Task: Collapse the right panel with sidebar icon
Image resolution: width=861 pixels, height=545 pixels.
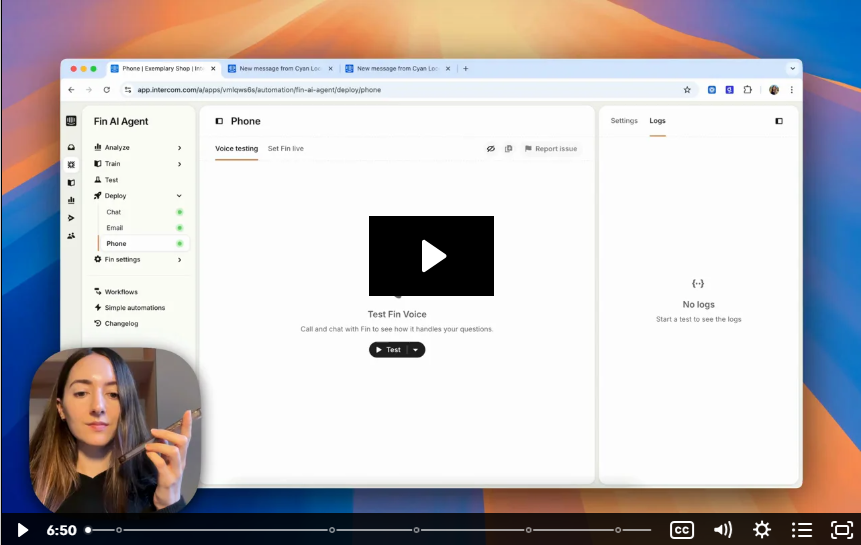Action: pyautogui.click(x=779, y=121)
